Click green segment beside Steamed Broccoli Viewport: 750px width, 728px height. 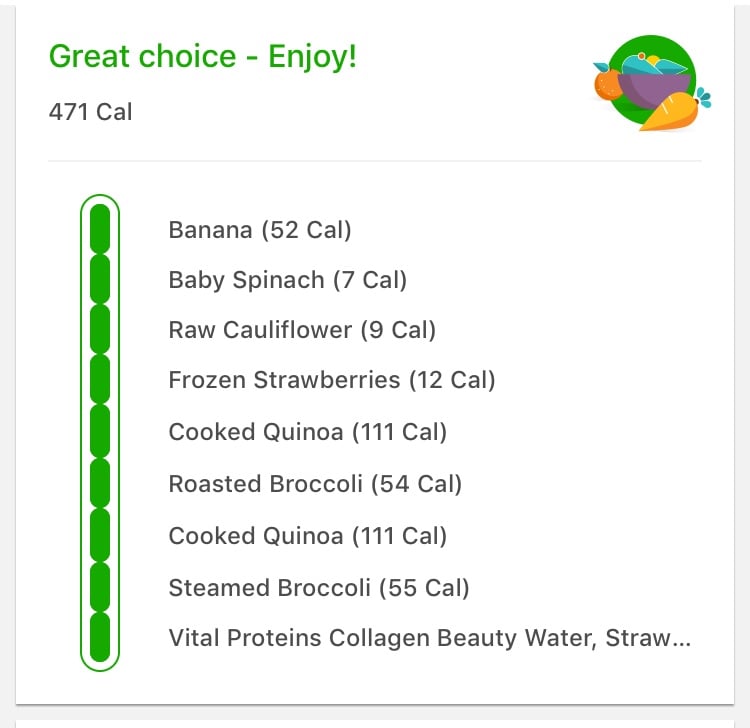100,586
